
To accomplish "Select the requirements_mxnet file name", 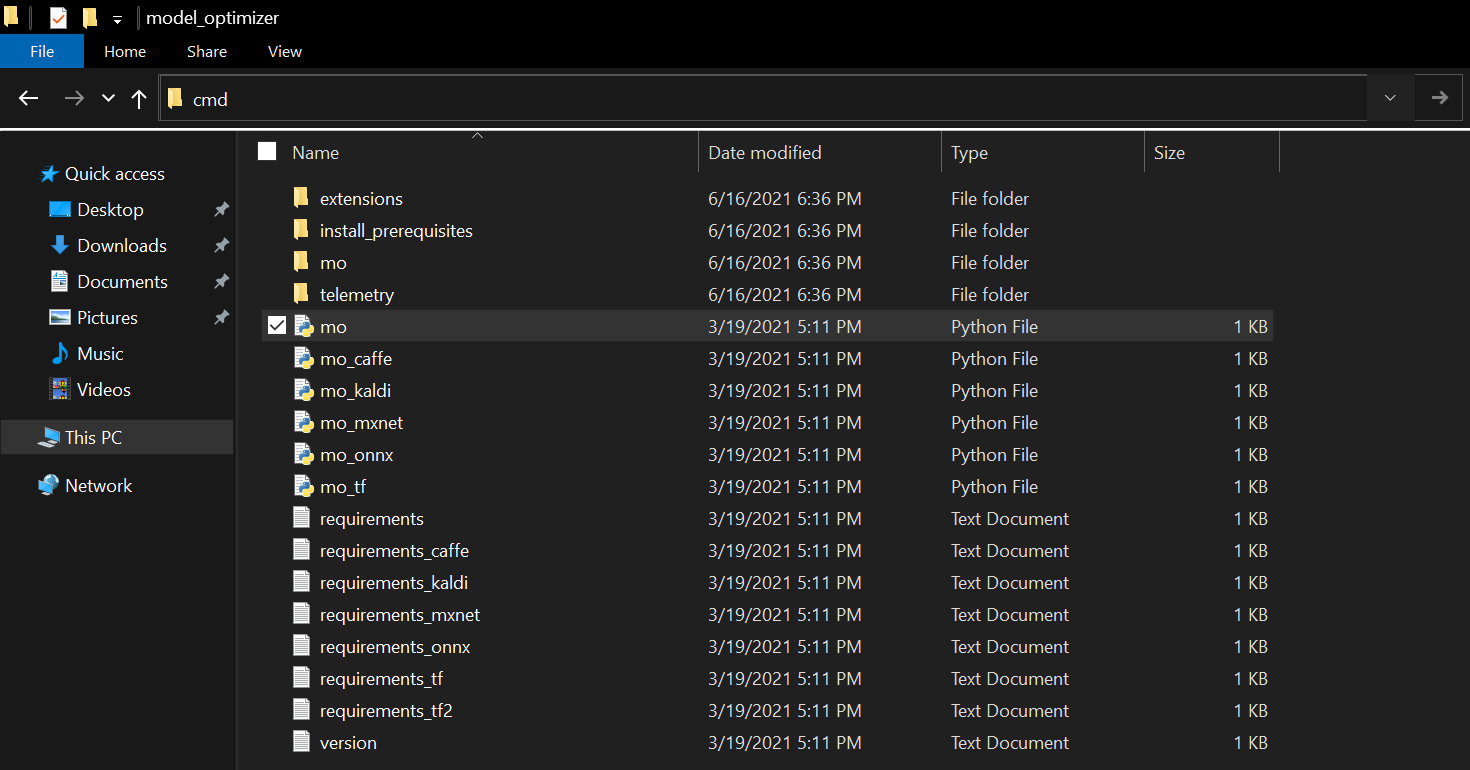I will pos(400,614).
